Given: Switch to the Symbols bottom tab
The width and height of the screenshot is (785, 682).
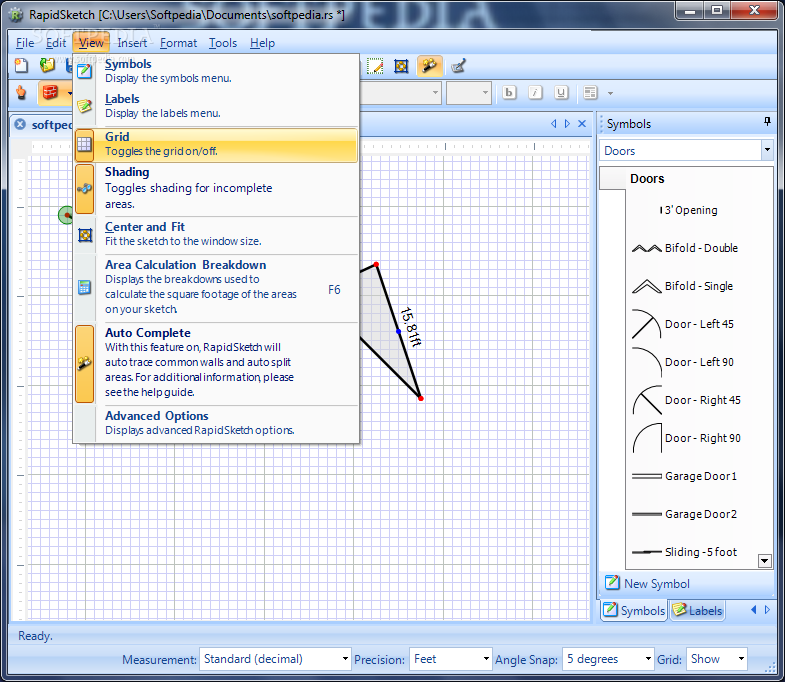Looking at the screenshot, I should (634, 610).
